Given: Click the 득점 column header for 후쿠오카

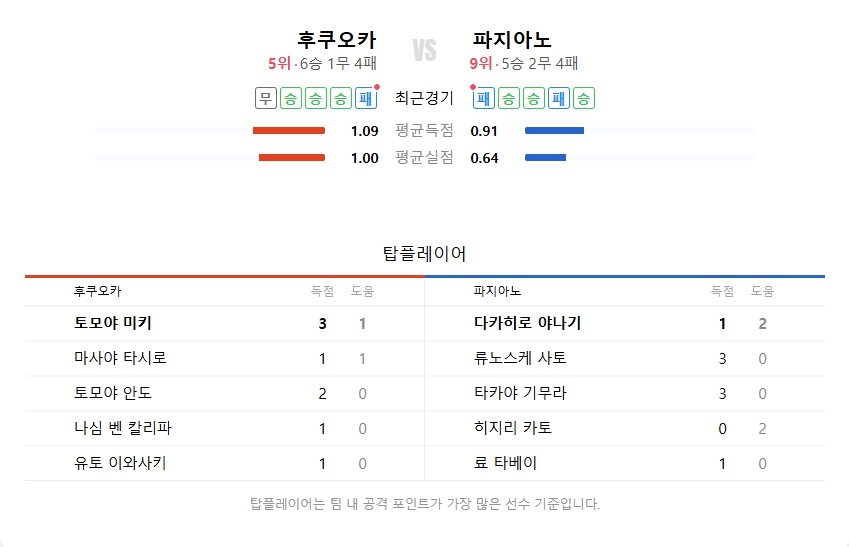Looking at the screenshot, I should (322, 291).
